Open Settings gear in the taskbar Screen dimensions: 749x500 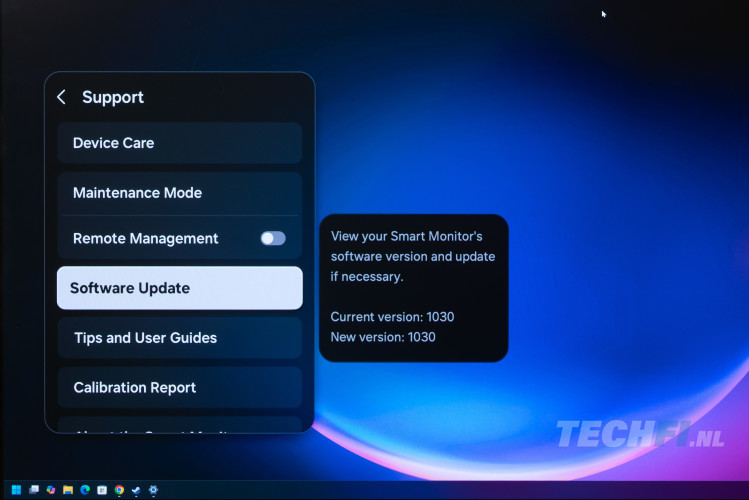pyautogui.click(x=153, y=489)
